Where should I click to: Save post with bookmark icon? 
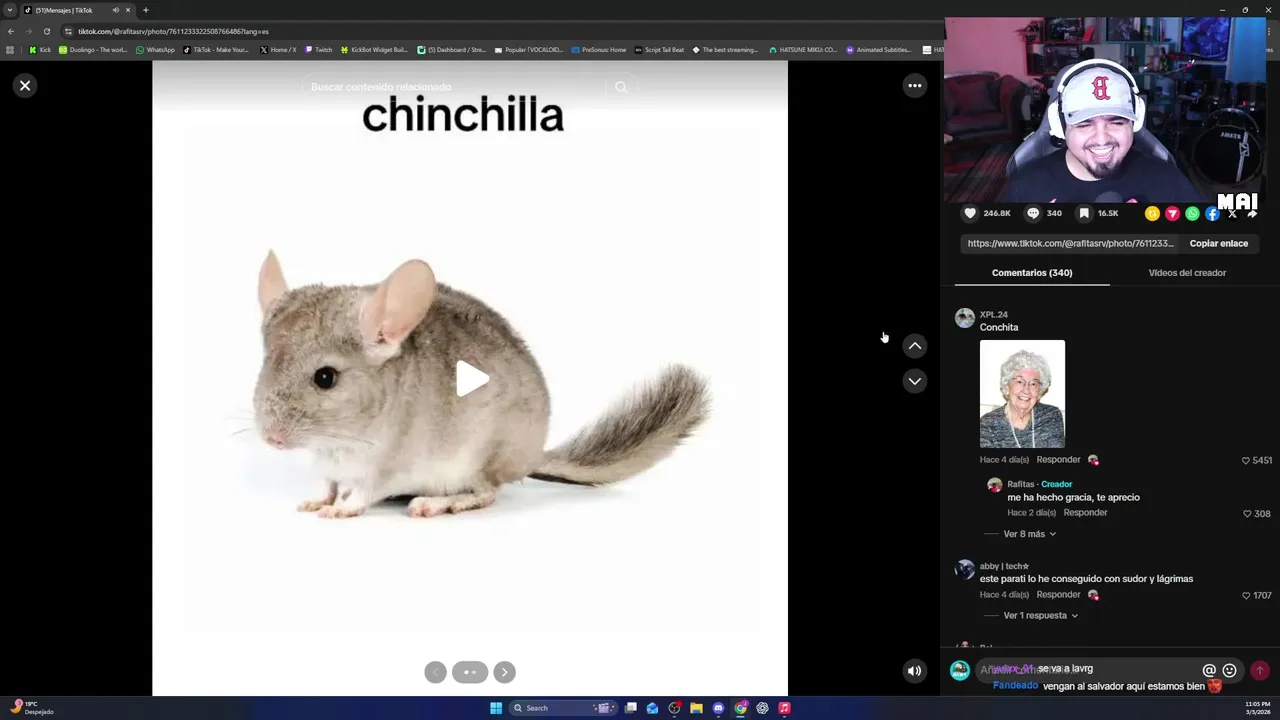[x=1083, y=213]
